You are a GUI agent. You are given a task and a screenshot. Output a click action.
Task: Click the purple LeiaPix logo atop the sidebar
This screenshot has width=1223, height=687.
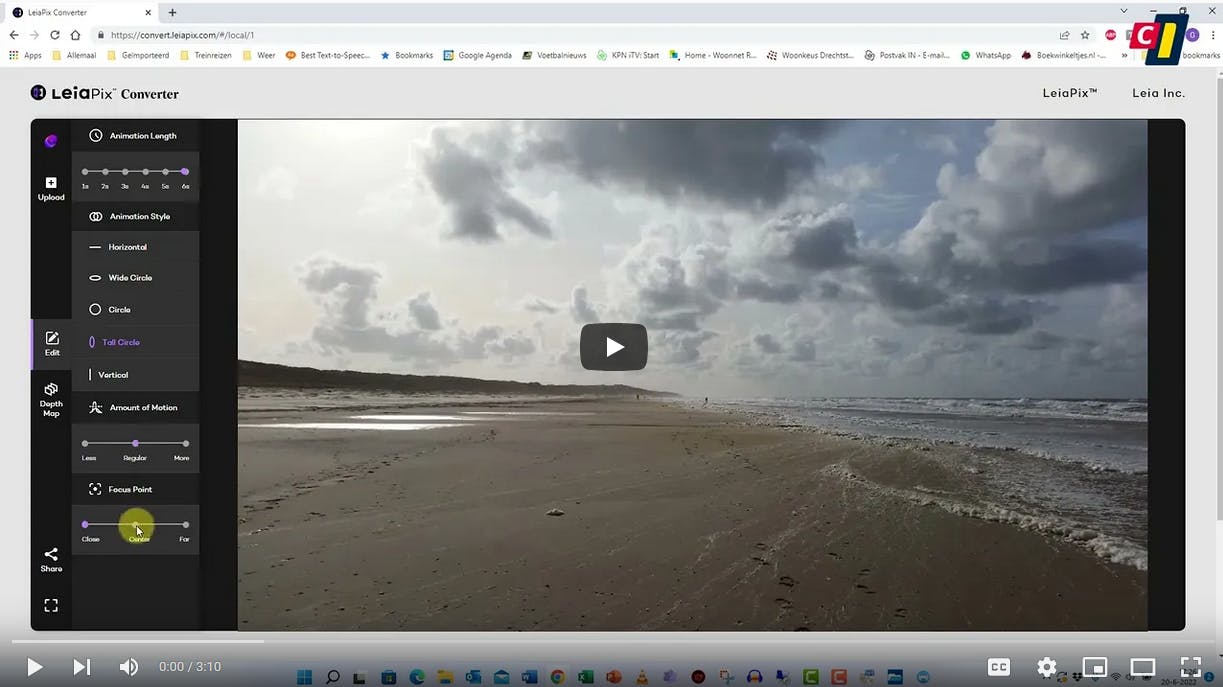51,141
